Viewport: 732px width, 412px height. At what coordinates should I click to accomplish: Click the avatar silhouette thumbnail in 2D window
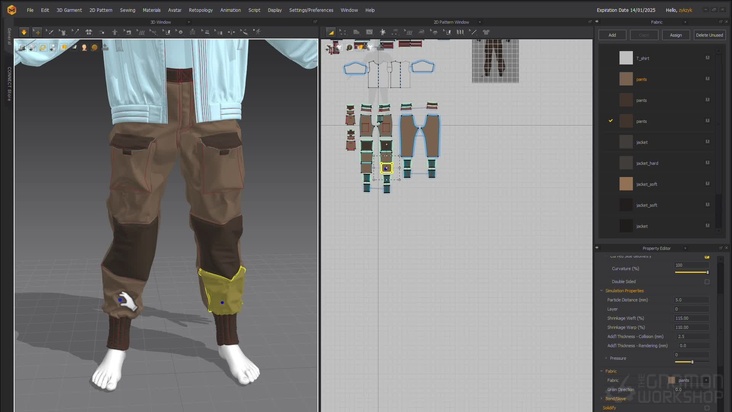pyautogui.click(x=495, y=61)
